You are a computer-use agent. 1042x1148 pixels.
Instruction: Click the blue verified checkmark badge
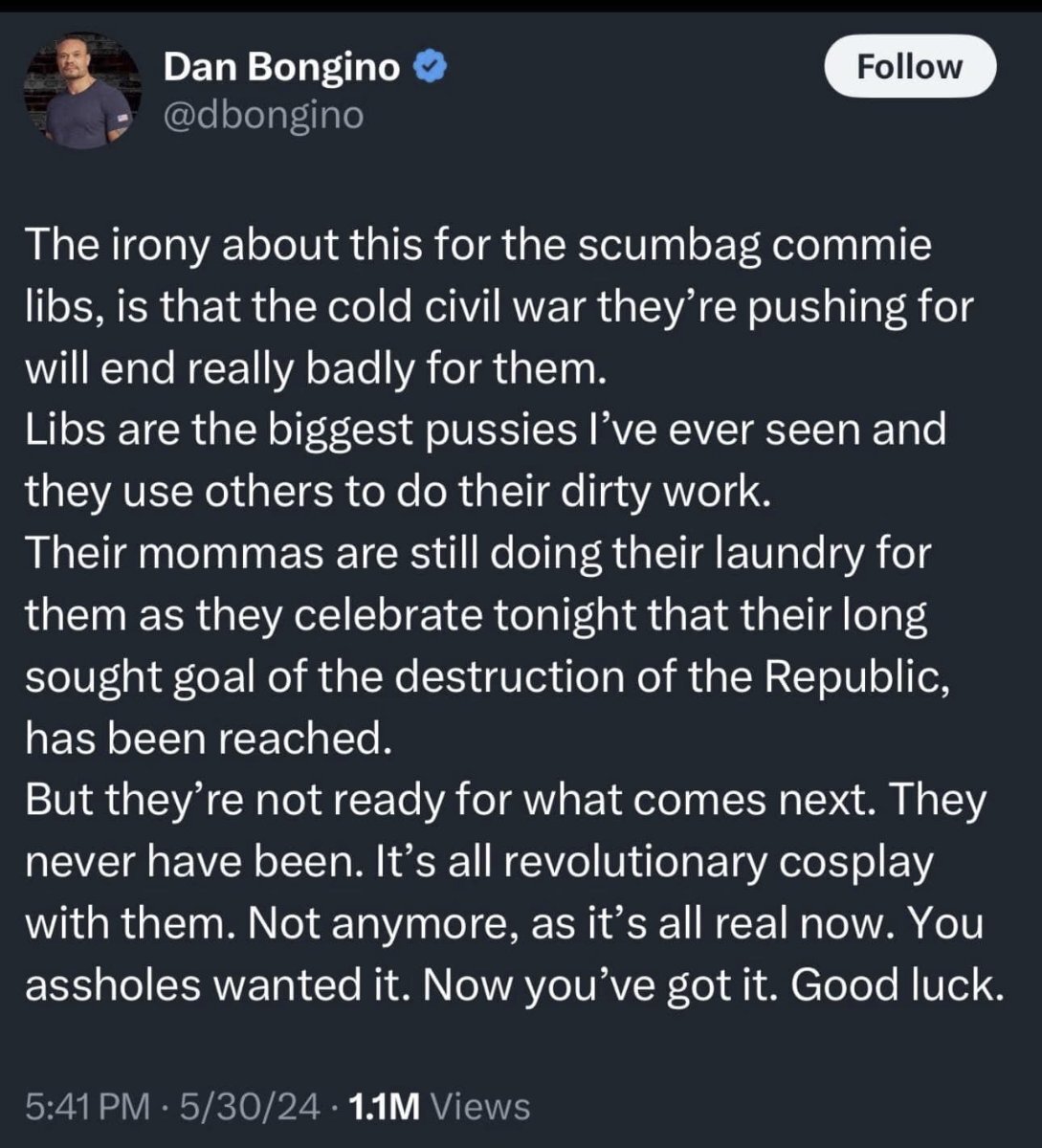(427, 67)
